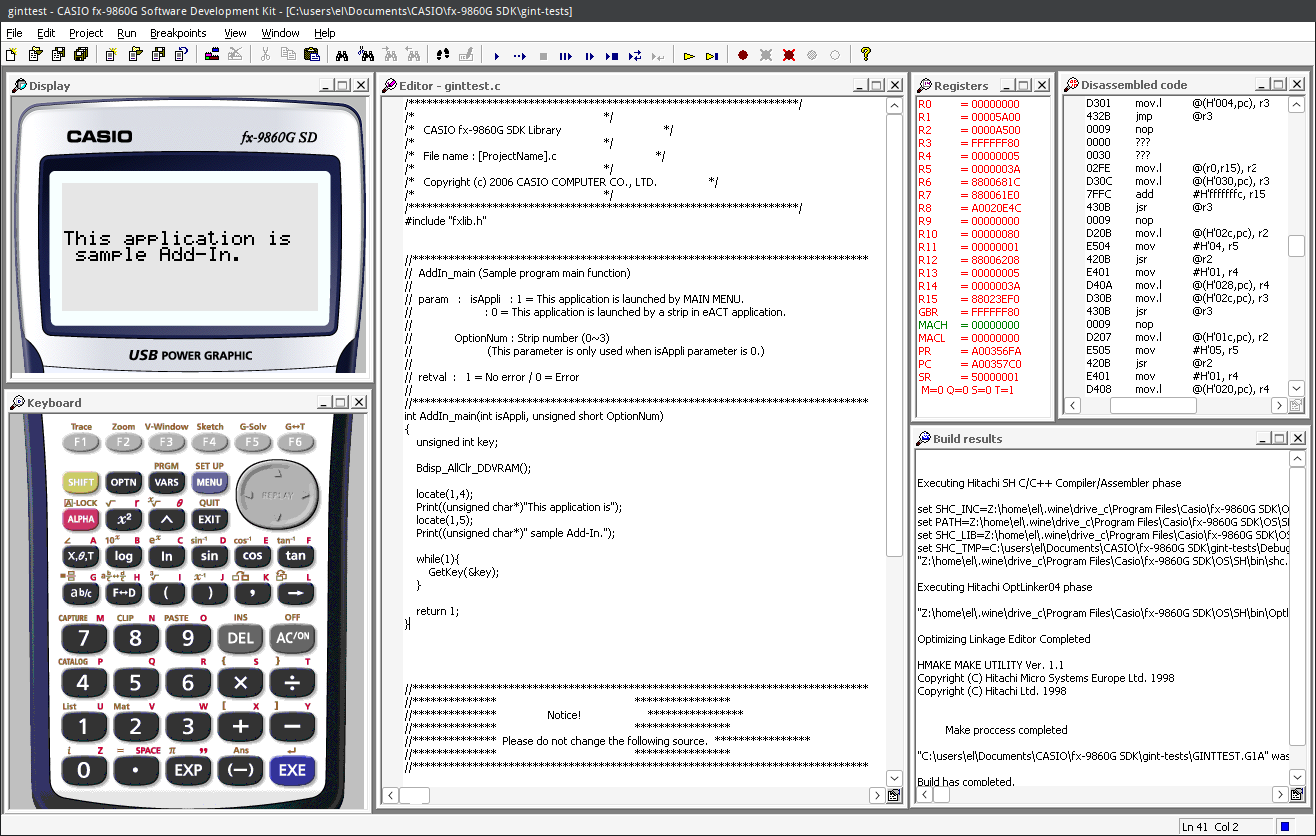The image size is (1316, 836).
Task: Open help via yellow question mark
Action: pyautogui.click(x=866, y=55)
